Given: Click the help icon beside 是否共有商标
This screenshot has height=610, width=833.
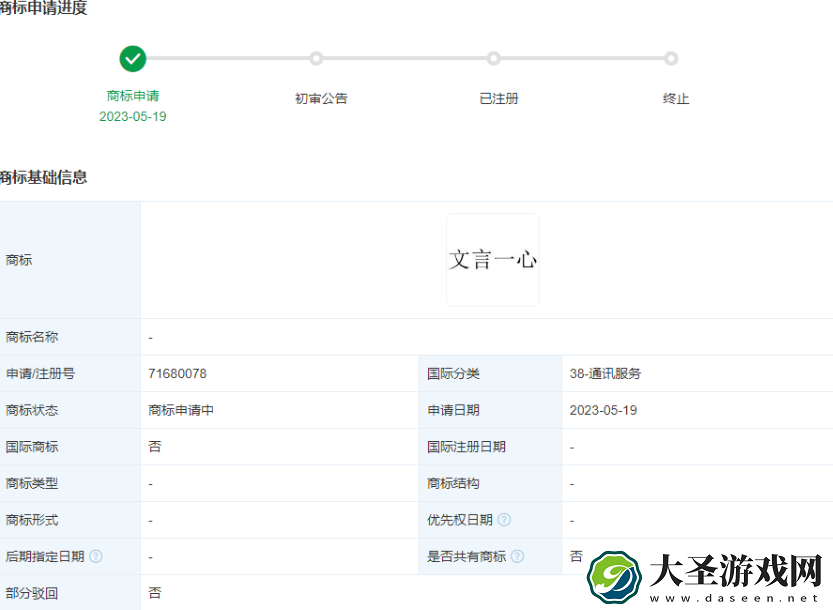Looking at the screenshot, I should 517,556.
